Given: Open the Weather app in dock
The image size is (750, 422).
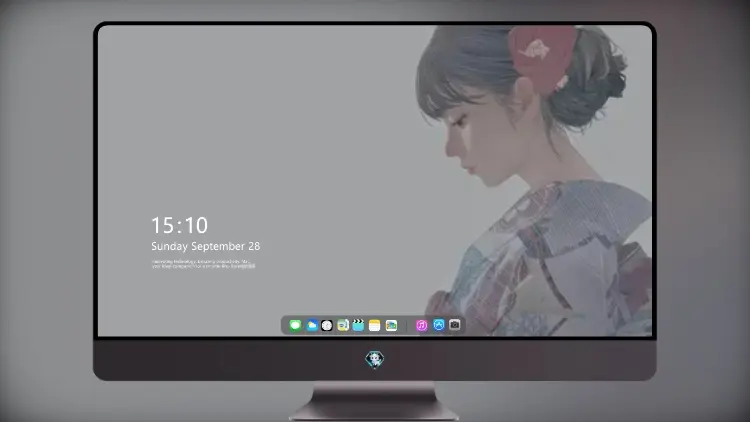Looking at the screenshot, I should coord(311,325).
